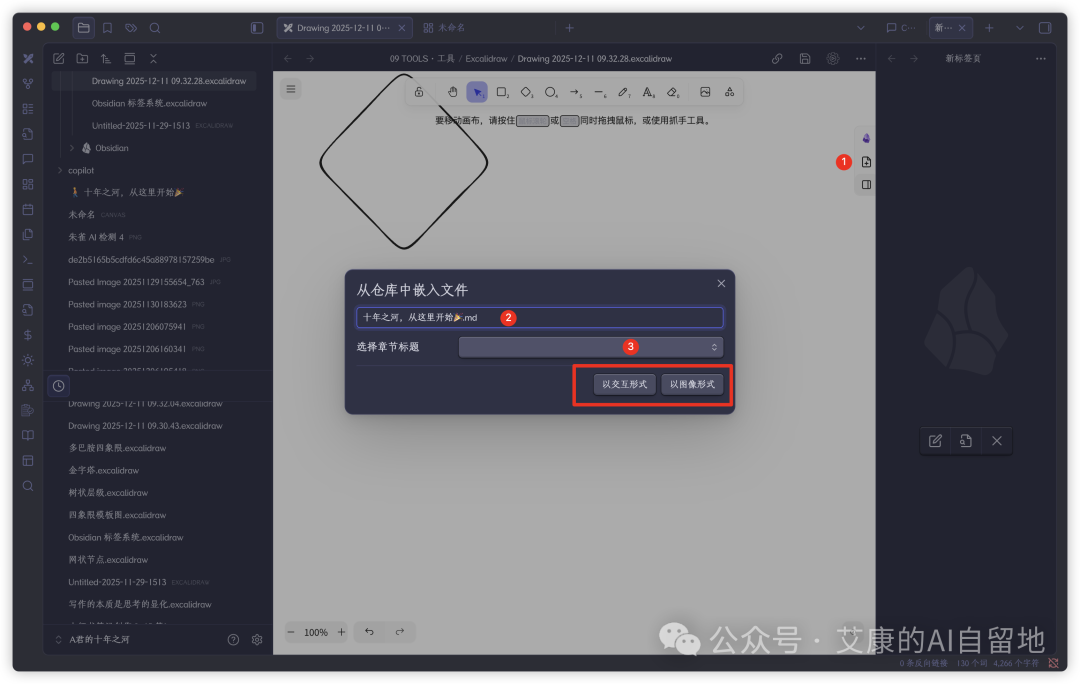Click Excalidraw in the breadcrumb path
This screenshot has width=1080, height=684.
click(486, 59)
